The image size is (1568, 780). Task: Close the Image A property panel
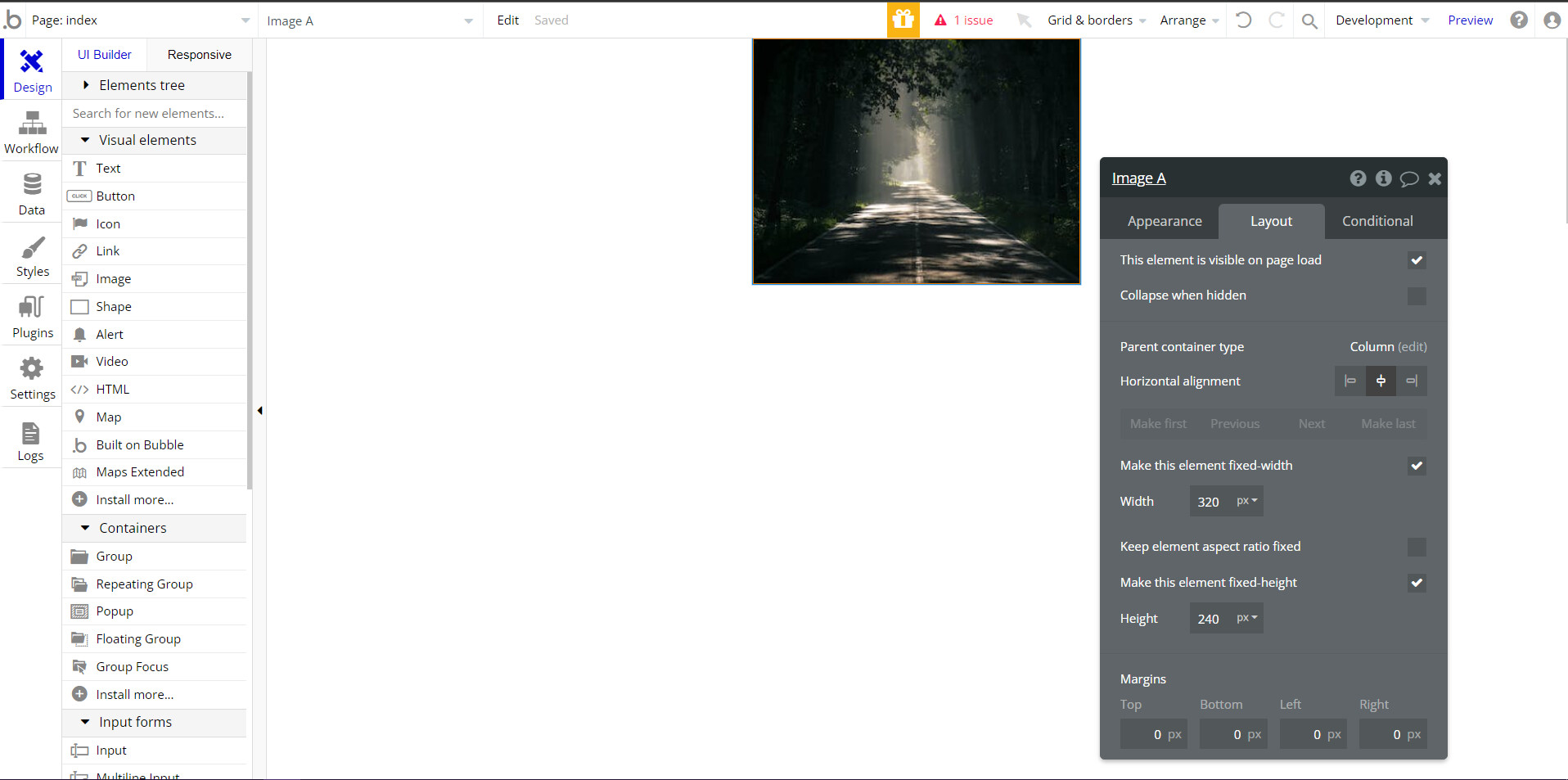pyautogui.click(x=1435, y=178)
